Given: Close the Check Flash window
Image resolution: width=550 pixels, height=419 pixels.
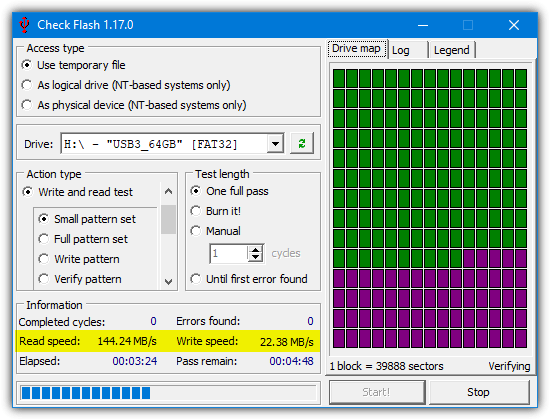Looking at the screenshot, I should [x=514, y=25].
